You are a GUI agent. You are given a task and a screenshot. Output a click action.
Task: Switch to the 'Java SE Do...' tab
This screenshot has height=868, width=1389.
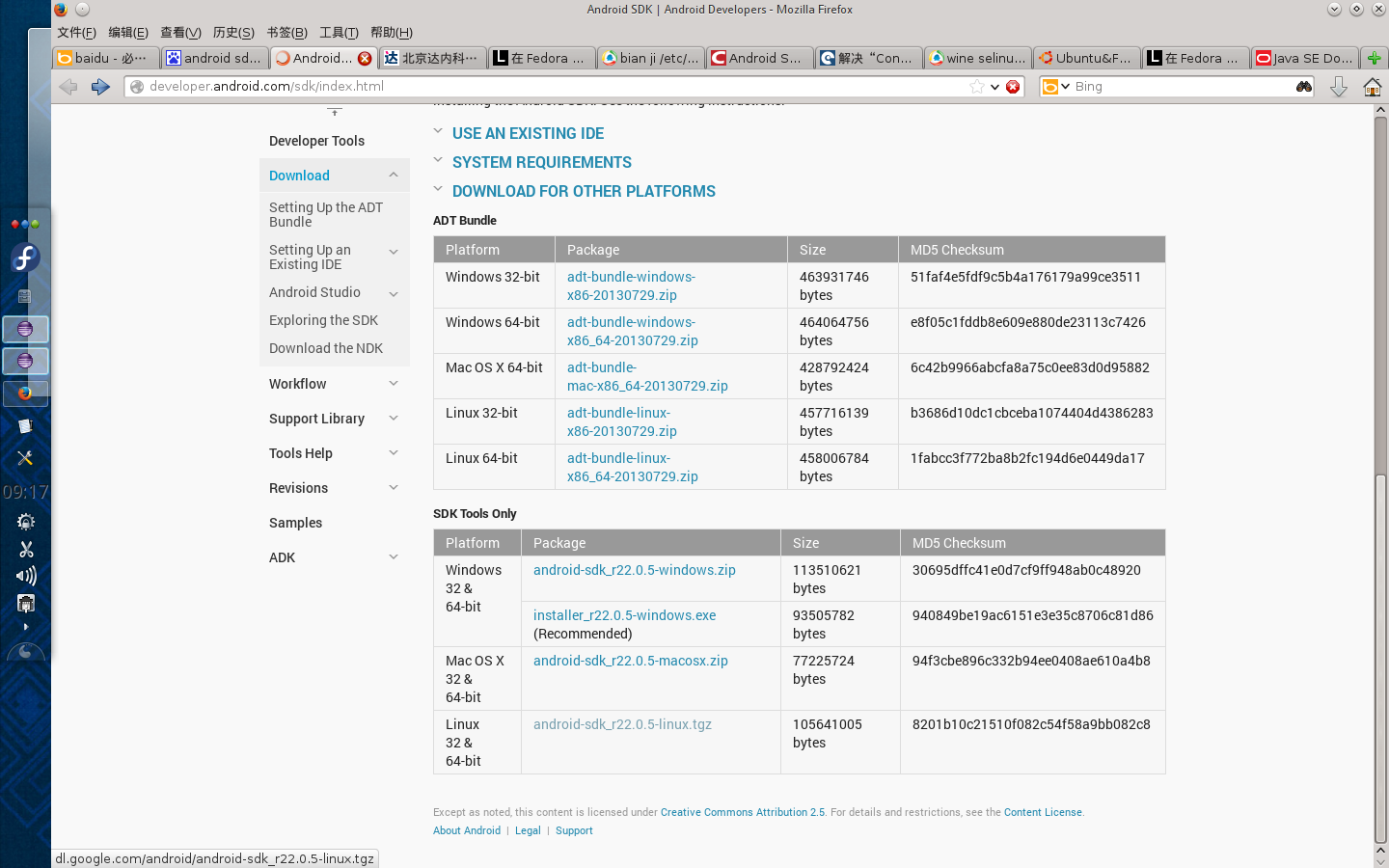[1303, 58]
